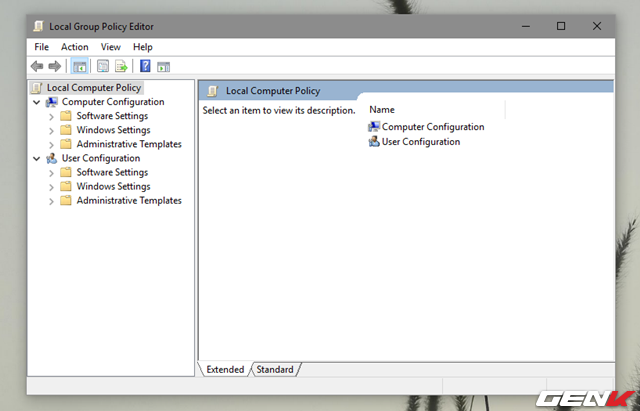
Task: Close the Local Group Policy Editor window
Action: (597, 27)
